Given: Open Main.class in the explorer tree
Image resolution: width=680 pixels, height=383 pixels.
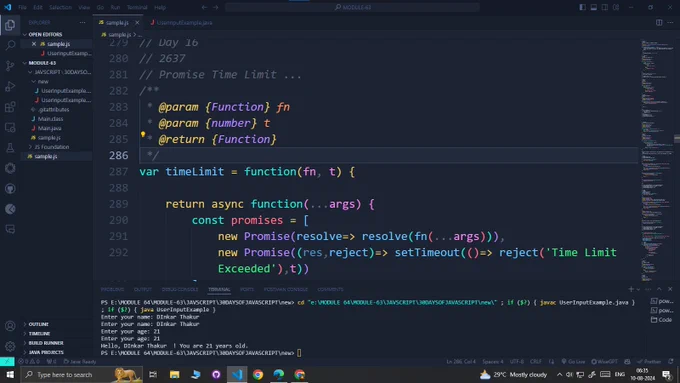Looking at the screenshot, I should pyautogui.click(x=50, y=119).
